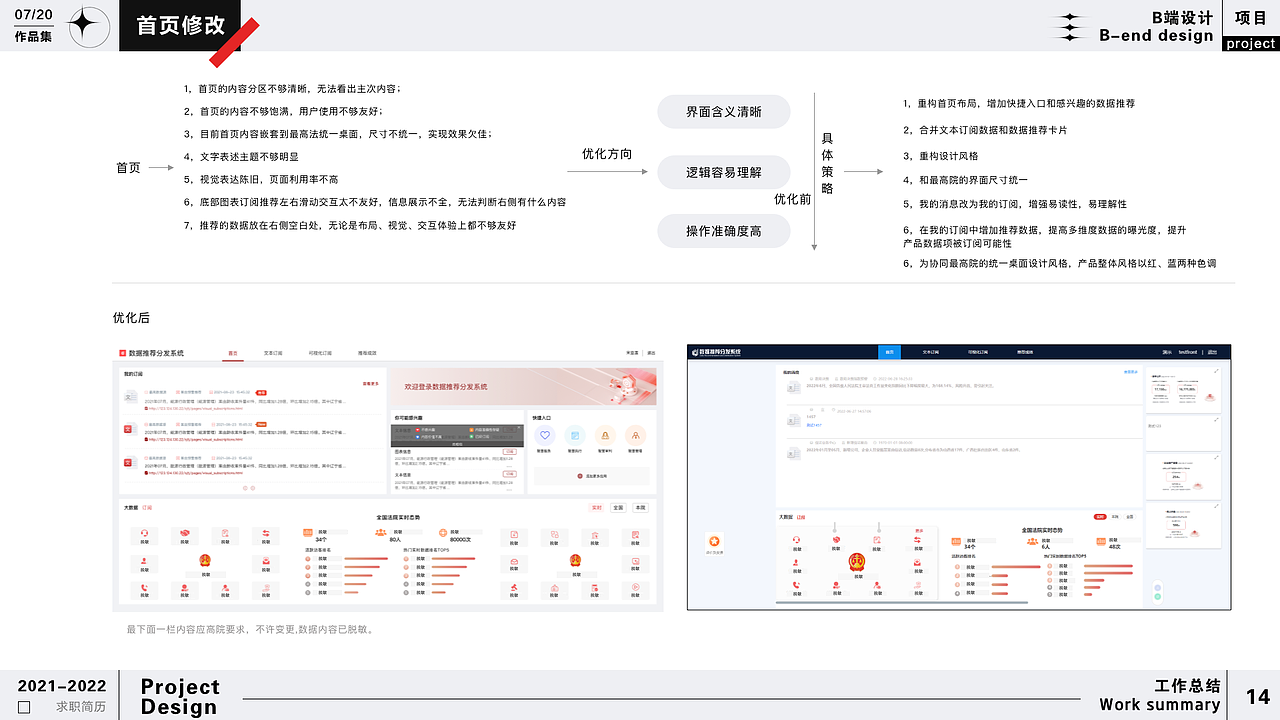Click right national emblem in left mockup
The height and width of the screenshot is (720, 1280).
click(575, 561)
